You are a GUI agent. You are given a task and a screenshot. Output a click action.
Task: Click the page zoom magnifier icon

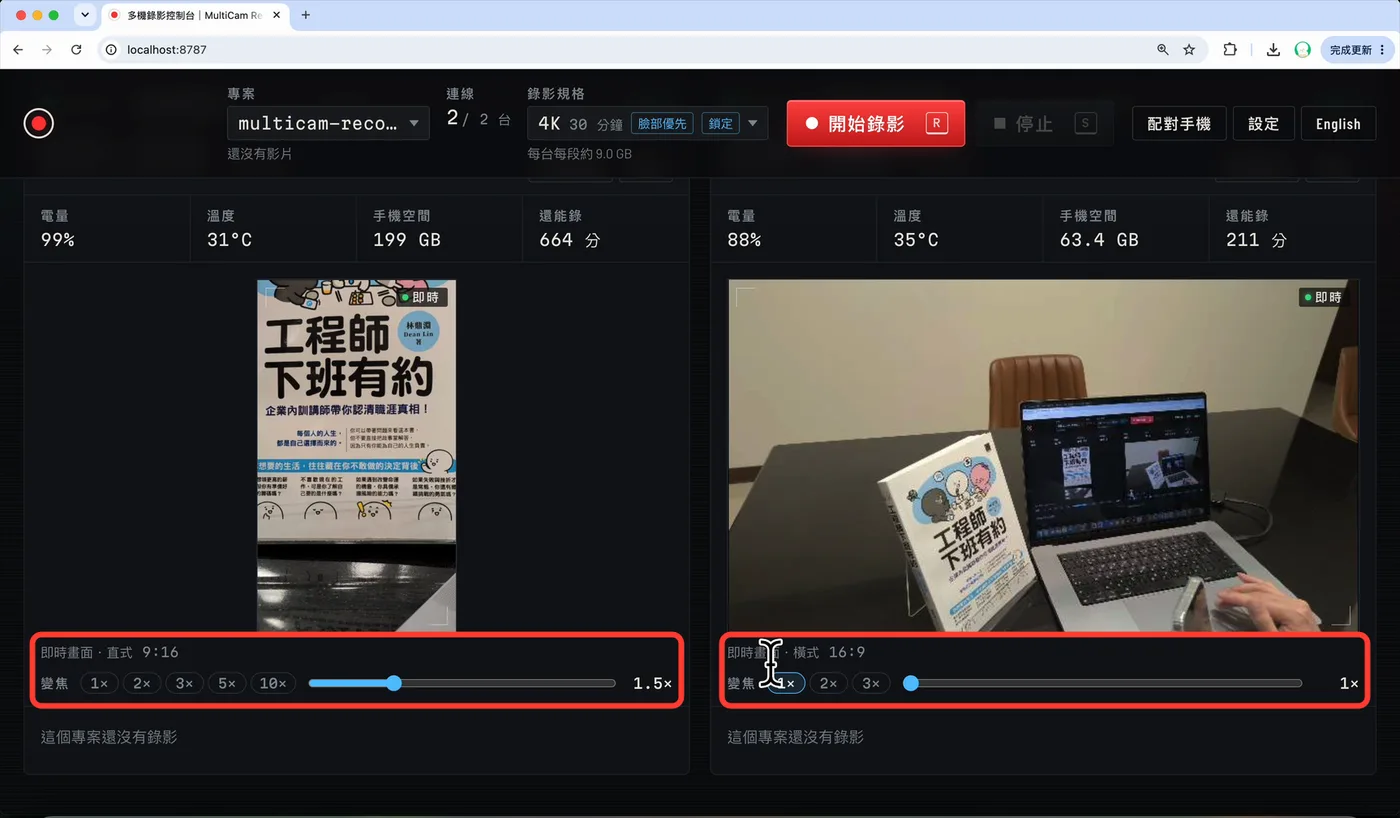(1162, 49)
